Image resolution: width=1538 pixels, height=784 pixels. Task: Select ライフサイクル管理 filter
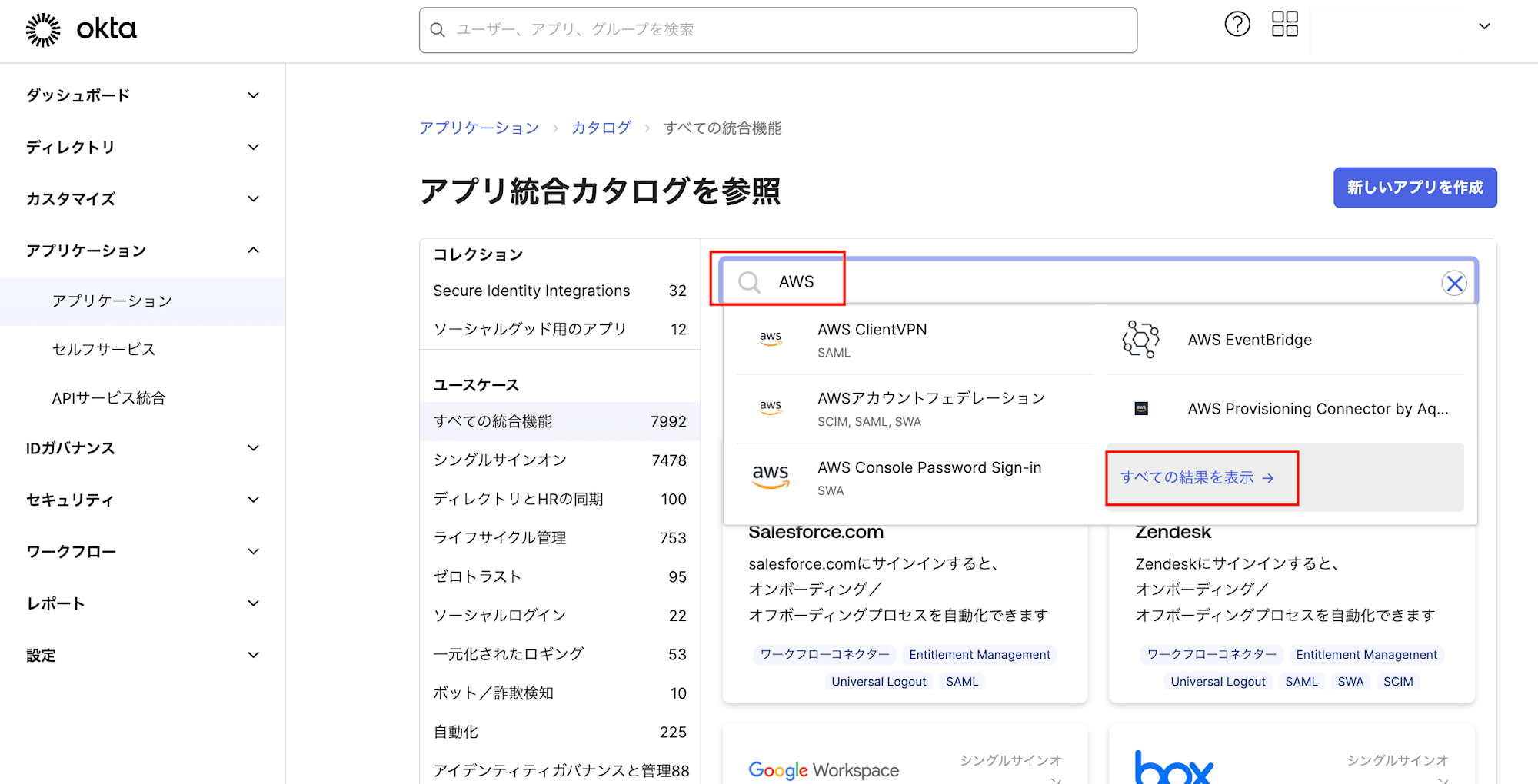coord(560,537)
